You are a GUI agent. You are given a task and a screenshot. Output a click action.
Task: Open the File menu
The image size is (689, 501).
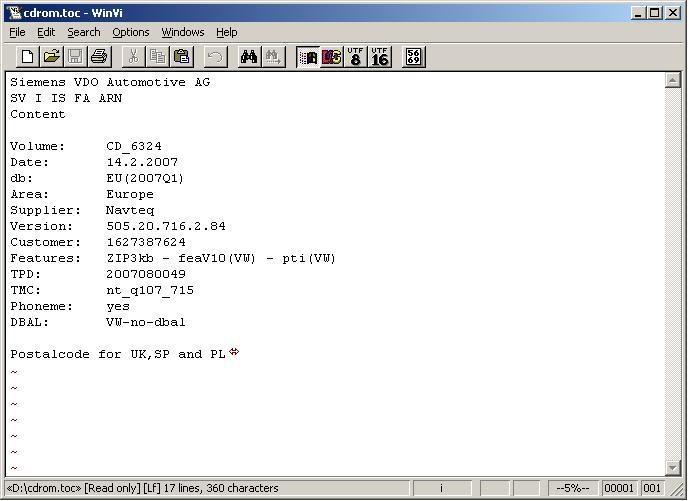coord(17,32)
